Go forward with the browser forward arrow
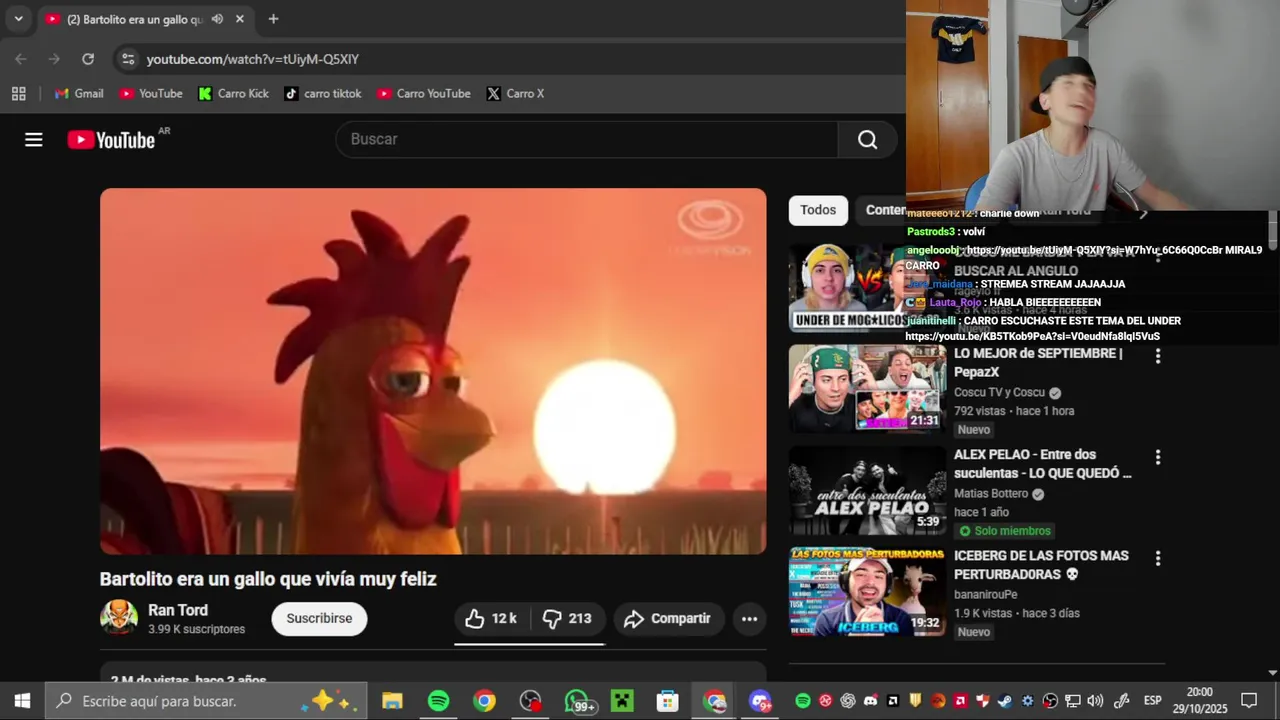This screenshot has width=1280, height=720. tap(54, 59)
